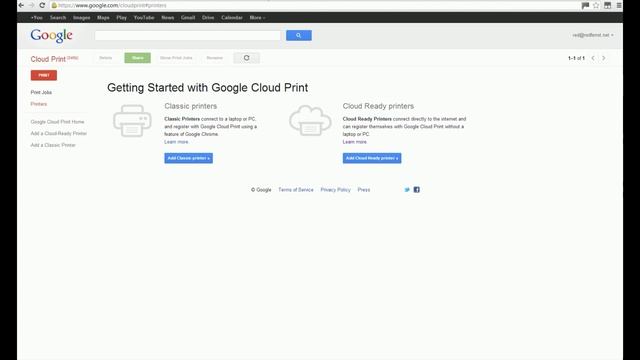The height and width of the screenshot is (360, 640).
Task: Click the browser forward arrow
Action: (x=31, y=5)
